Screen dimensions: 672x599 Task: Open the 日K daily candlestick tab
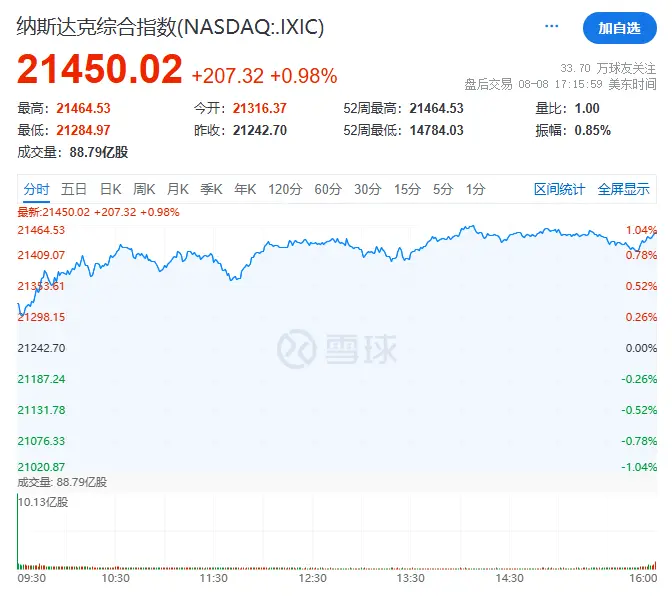[x=111, y=189]
